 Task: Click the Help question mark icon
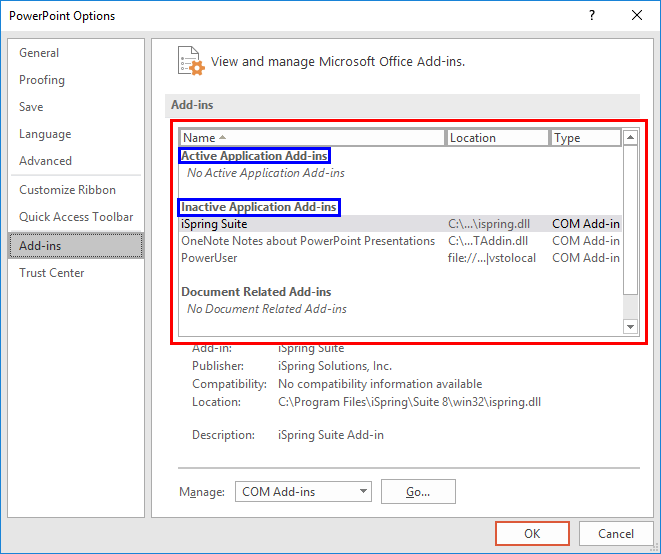pos(592,16)
